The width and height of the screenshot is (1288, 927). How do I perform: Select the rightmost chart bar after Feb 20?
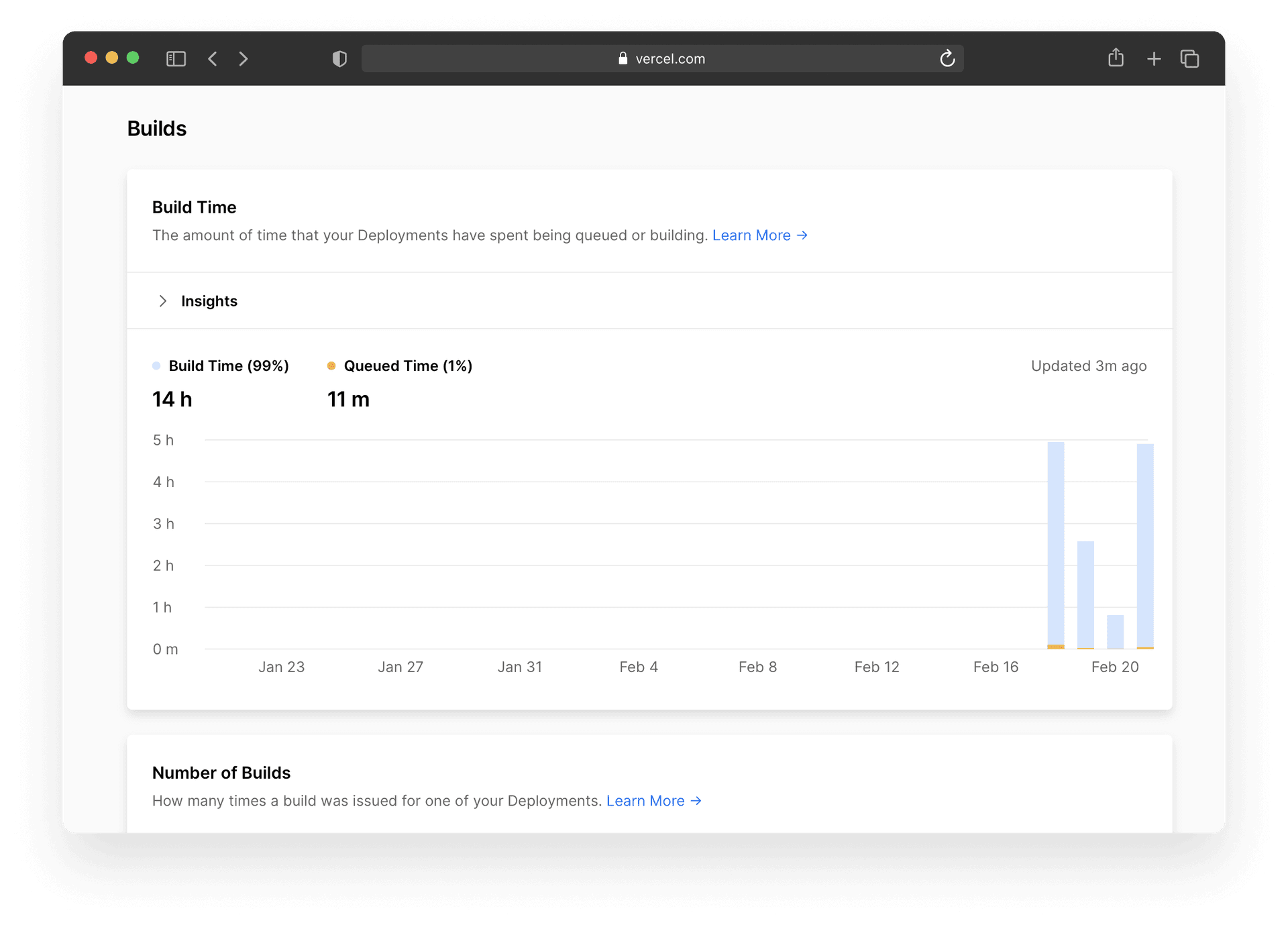[1145, 545]
